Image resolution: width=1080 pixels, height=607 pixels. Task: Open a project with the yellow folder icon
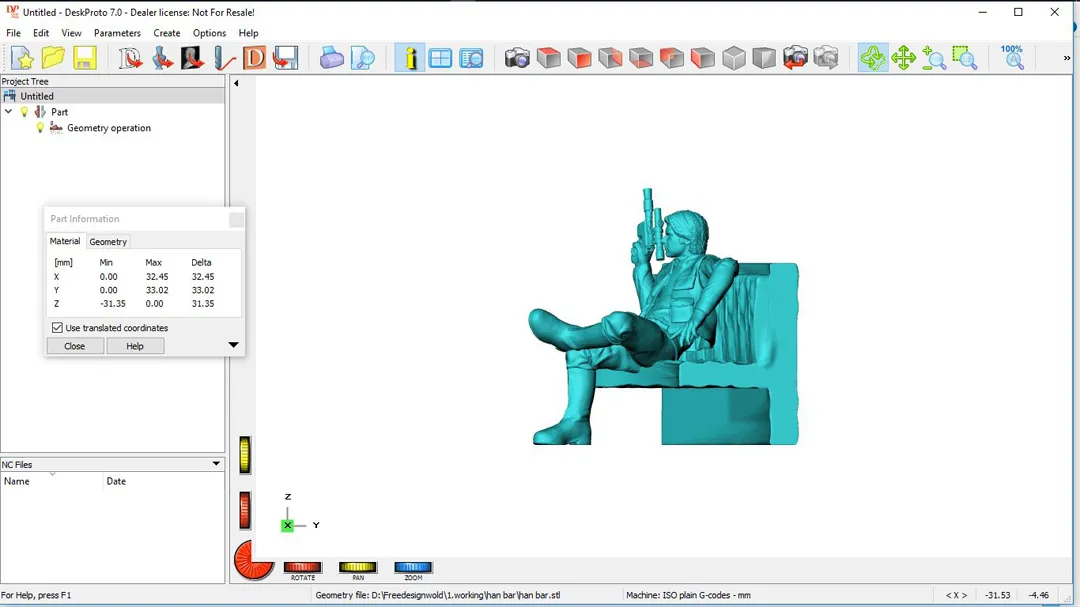tap(53, 58)
